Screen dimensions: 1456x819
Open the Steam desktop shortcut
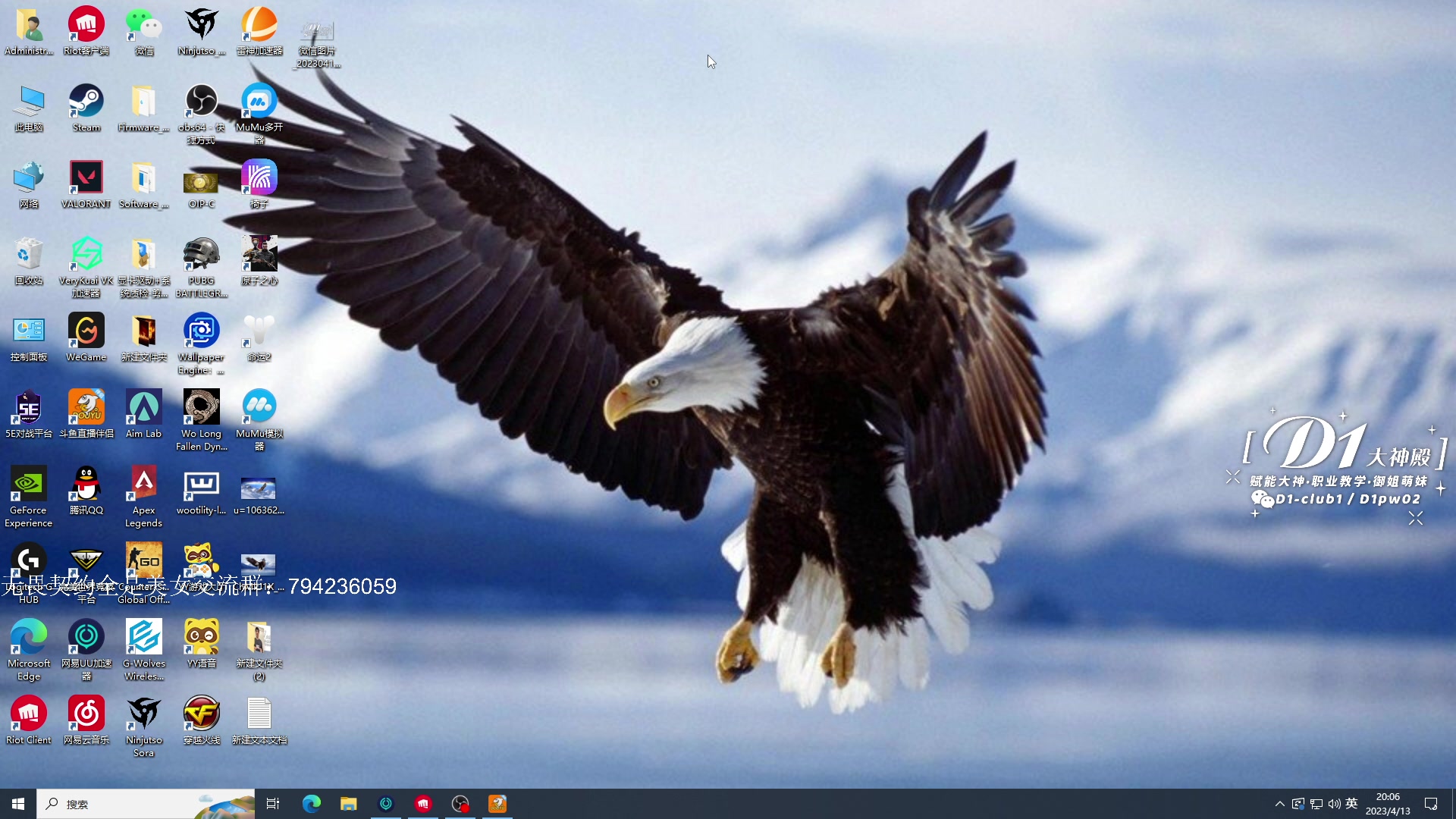tap(86, 102)
